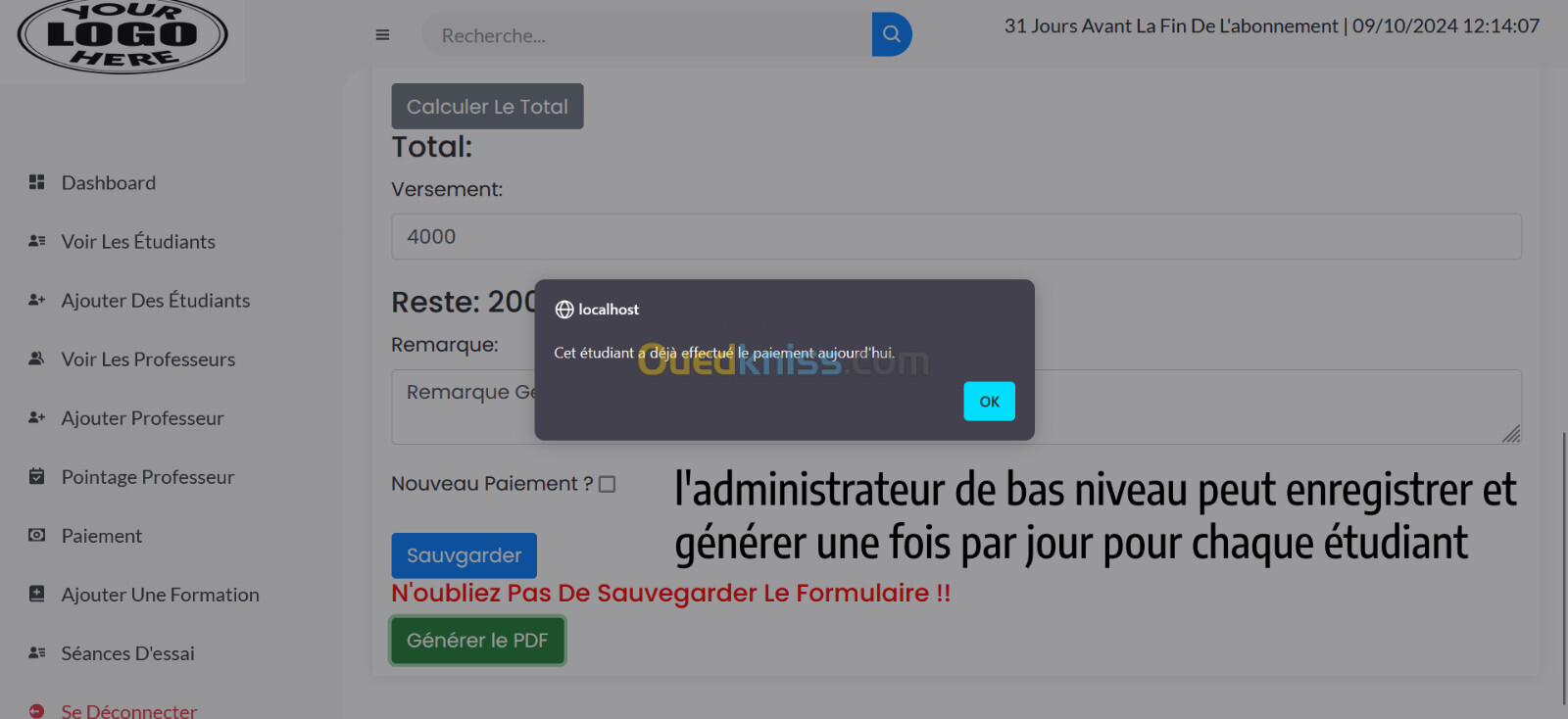This screenshot has height=719, width=1568.
Task: Click the Ajouter Professeur person-plus icon
Action: 37,417
